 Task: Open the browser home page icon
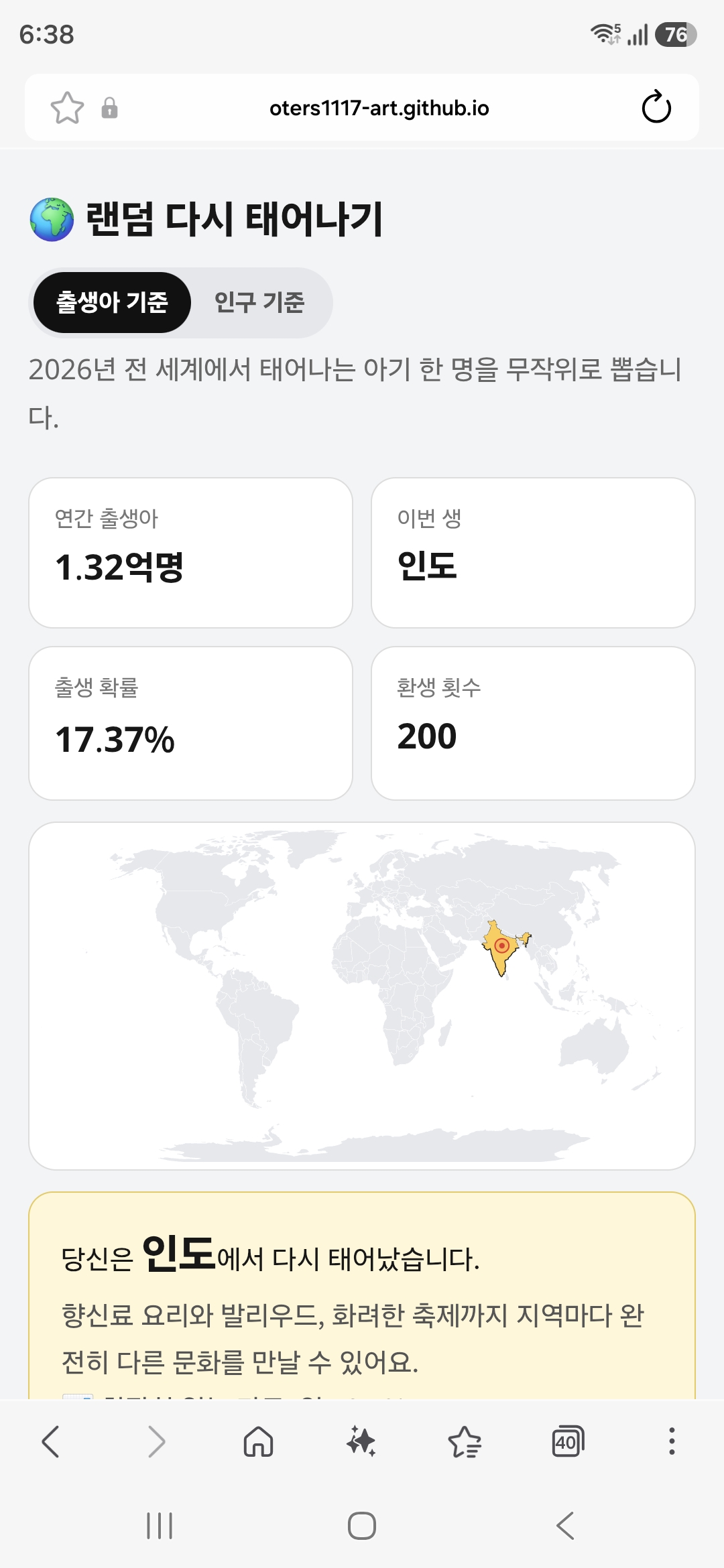point(258,1441)
